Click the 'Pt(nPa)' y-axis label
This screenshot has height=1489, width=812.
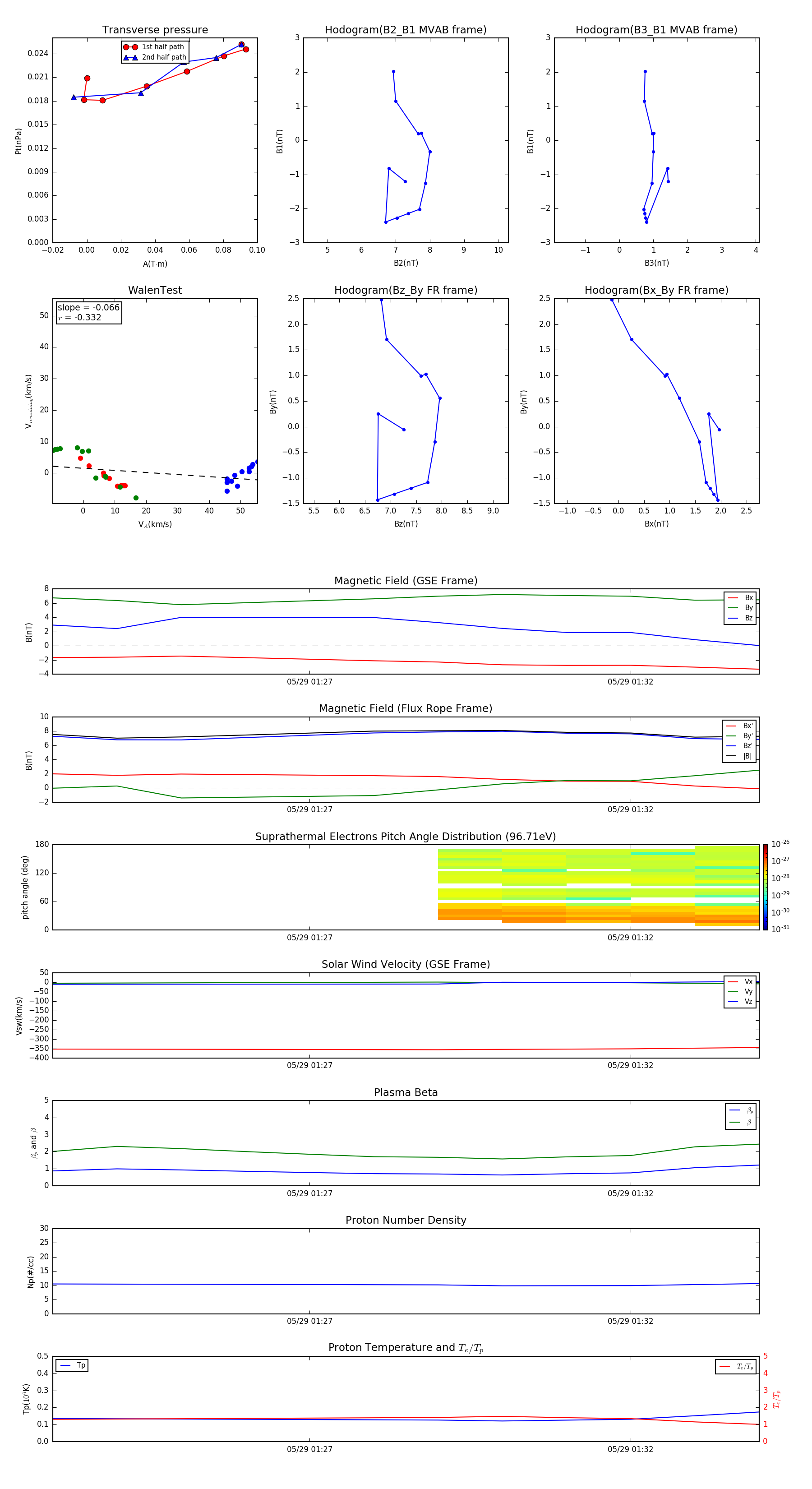pos(18,141)
